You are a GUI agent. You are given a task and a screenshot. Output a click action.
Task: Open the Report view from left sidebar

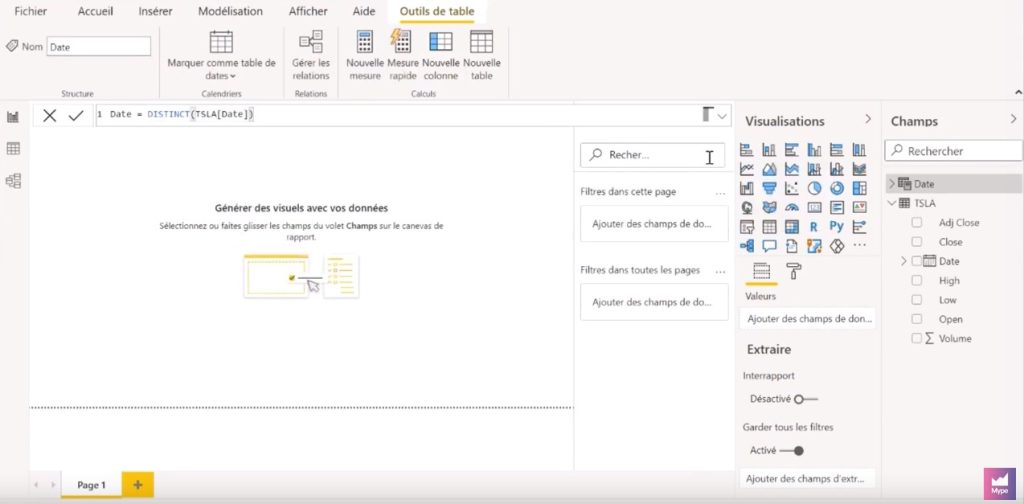pyautogui.click(x=13, y=117)
